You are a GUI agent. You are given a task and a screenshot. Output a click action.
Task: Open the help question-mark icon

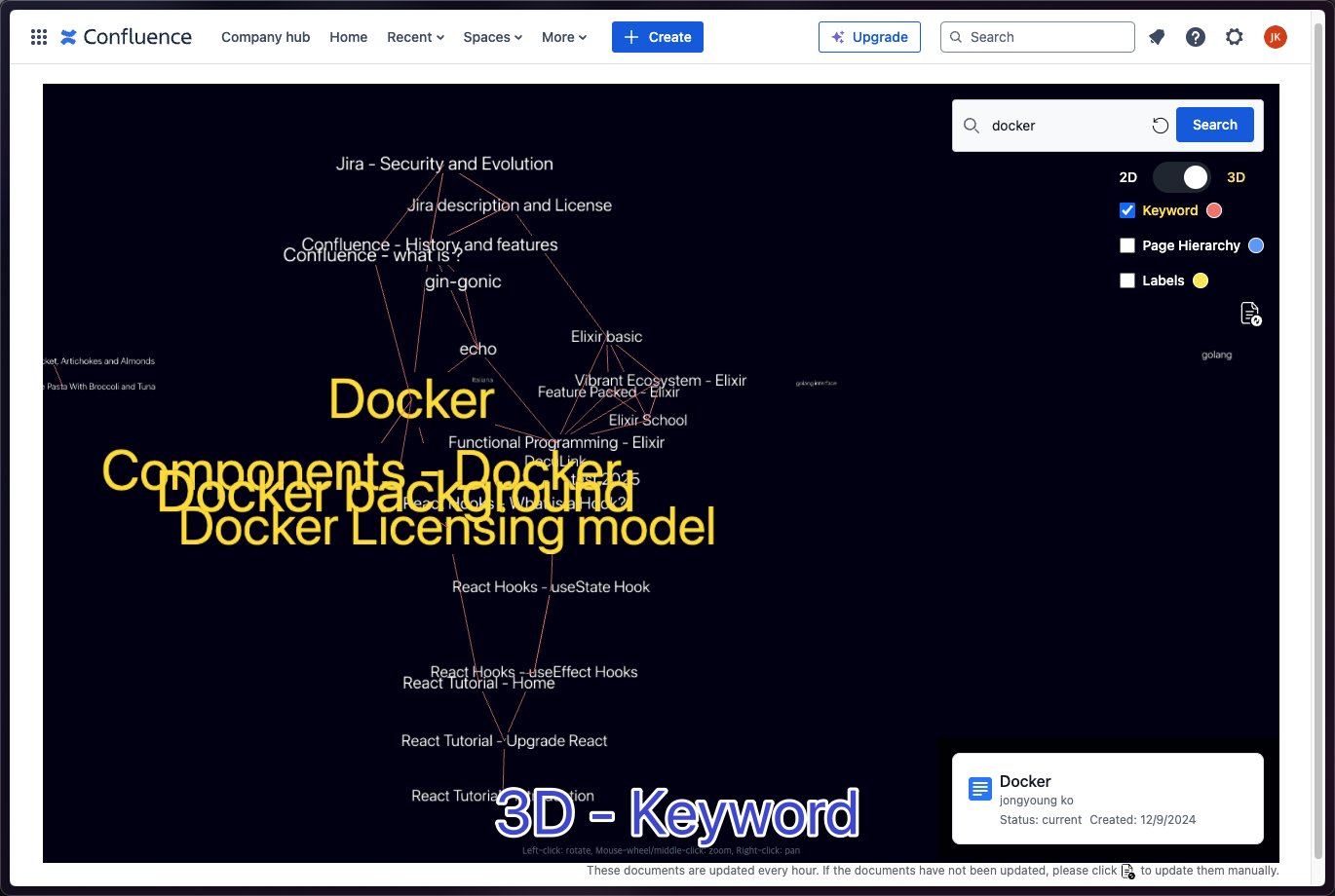click(1196, 37)
